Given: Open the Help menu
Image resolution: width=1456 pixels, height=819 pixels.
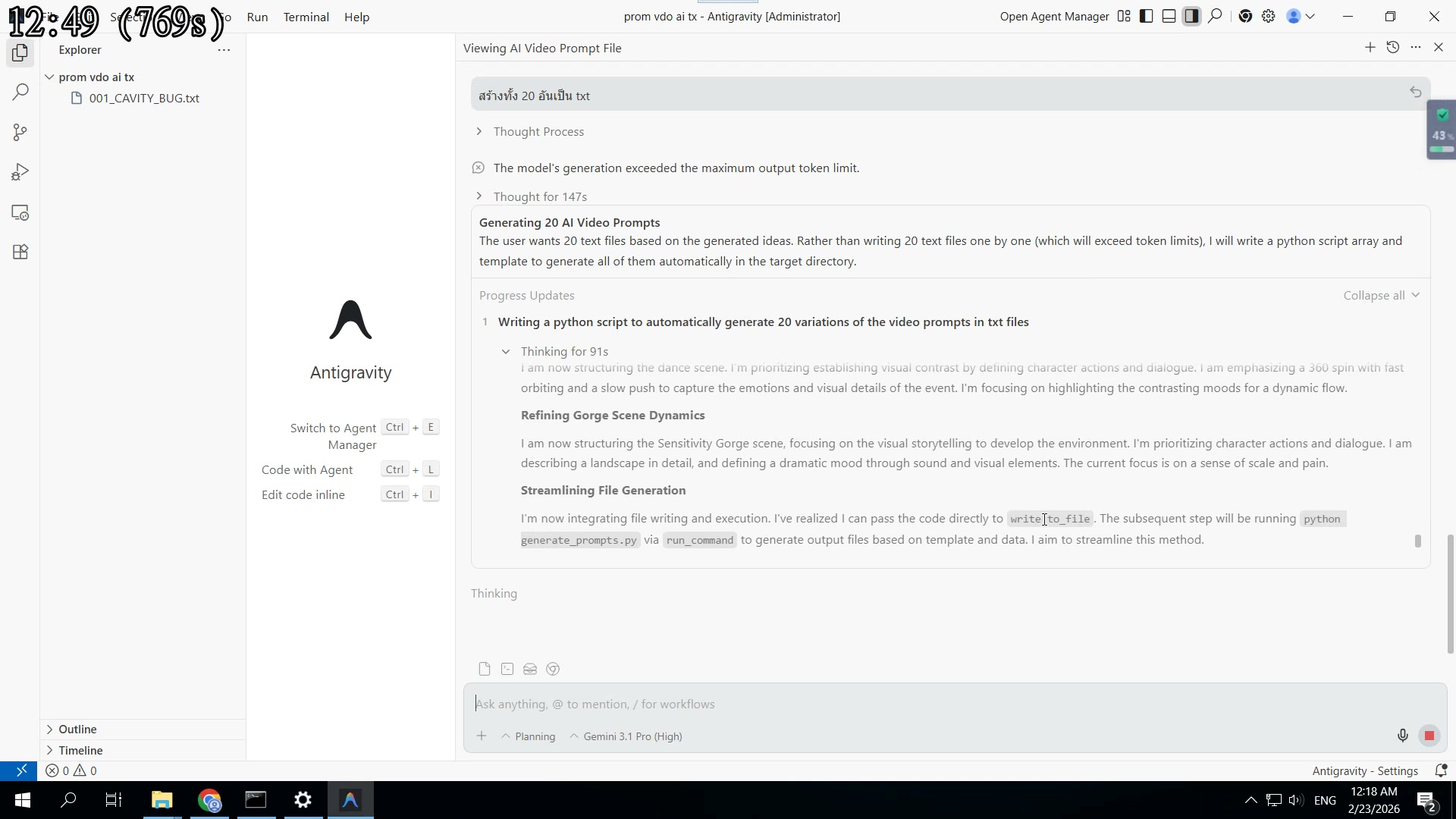Looking at the screenshot, I should 356,17.
